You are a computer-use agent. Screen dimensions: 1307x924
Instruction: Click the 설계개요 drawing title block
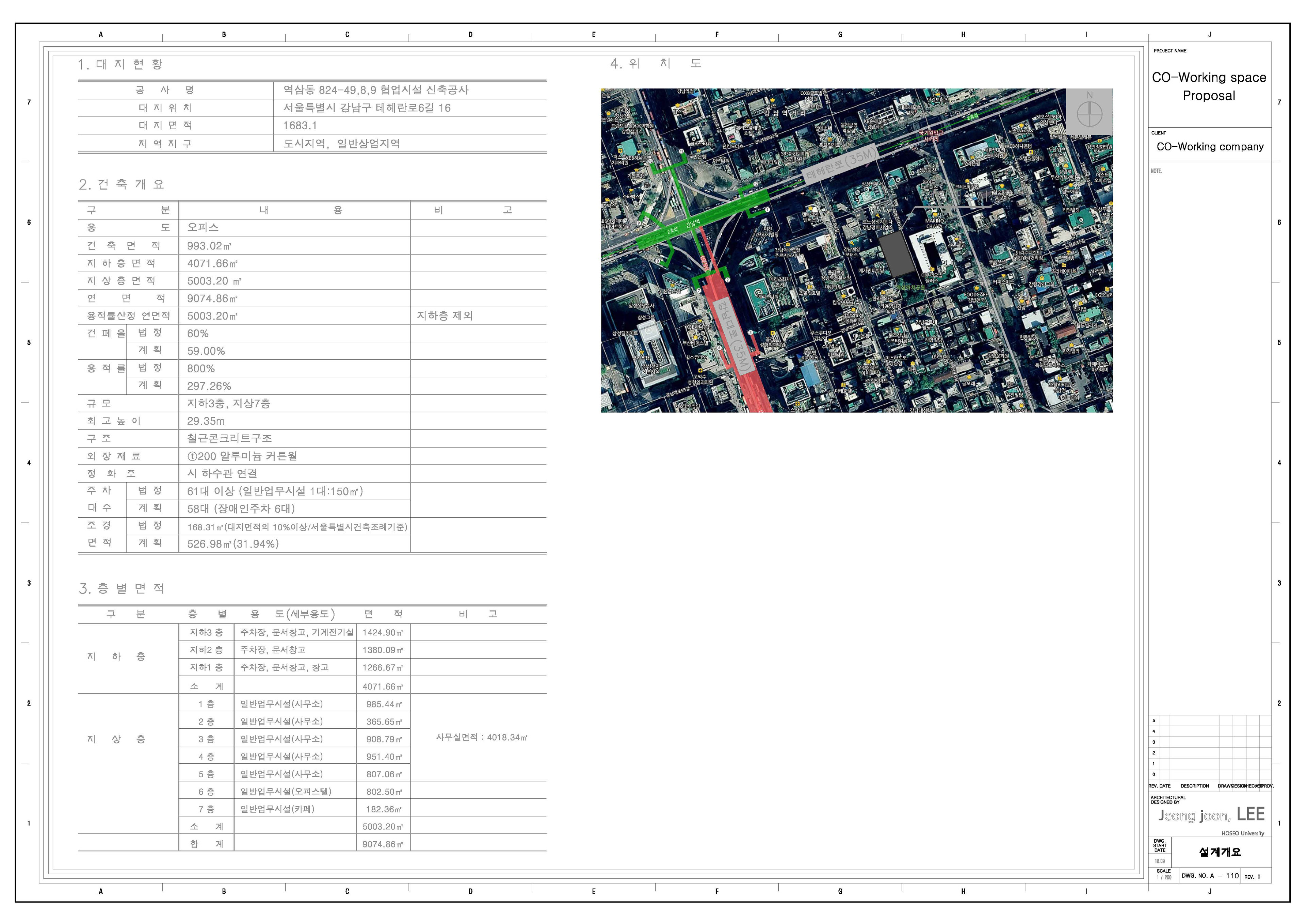(x=1220, y=852)
